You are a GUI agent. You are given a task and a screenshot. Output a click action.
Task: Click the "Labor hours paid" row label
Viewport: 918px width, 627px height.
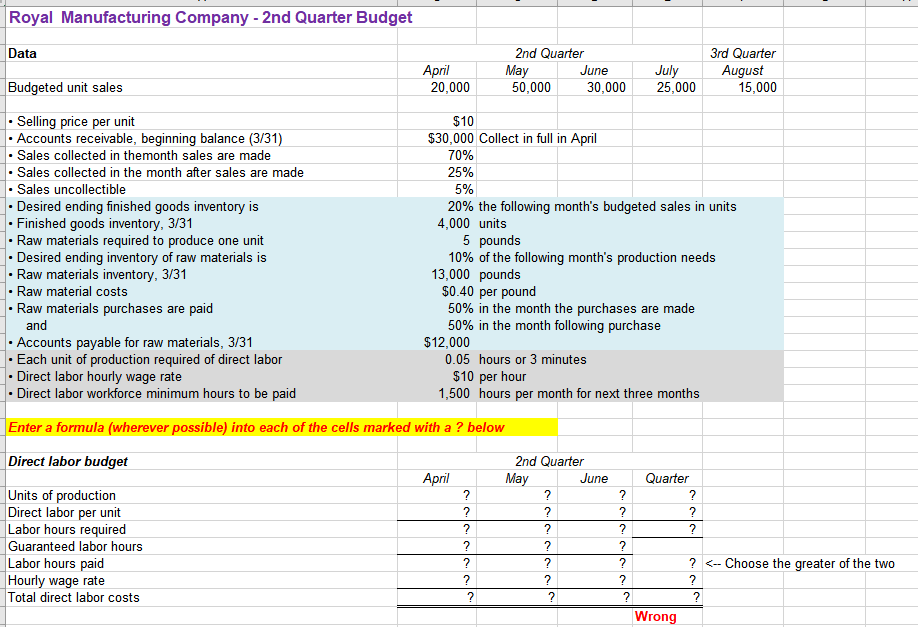[56, 563]
